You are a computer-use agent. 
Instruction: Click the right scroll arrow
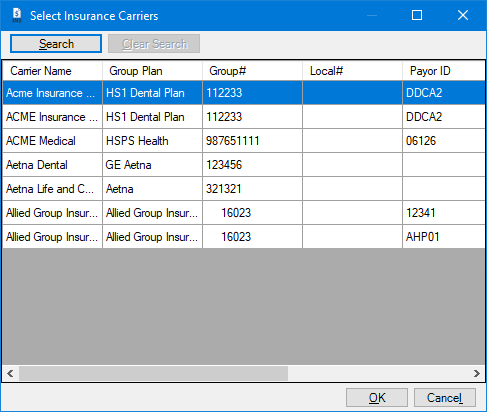(477, 373)
